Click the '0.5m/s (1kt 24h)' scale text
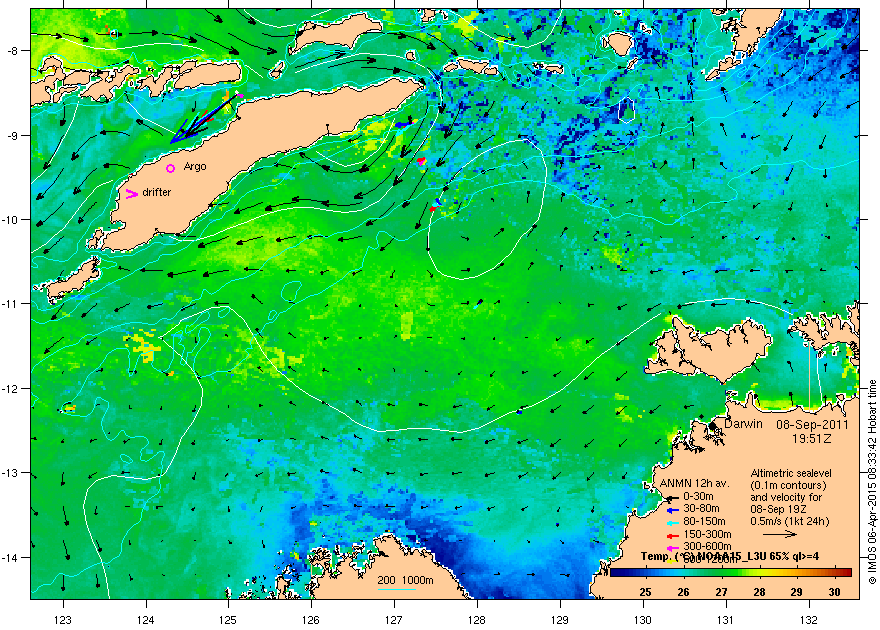Screen dimensions: 880x630 click(x=790, y=521)
